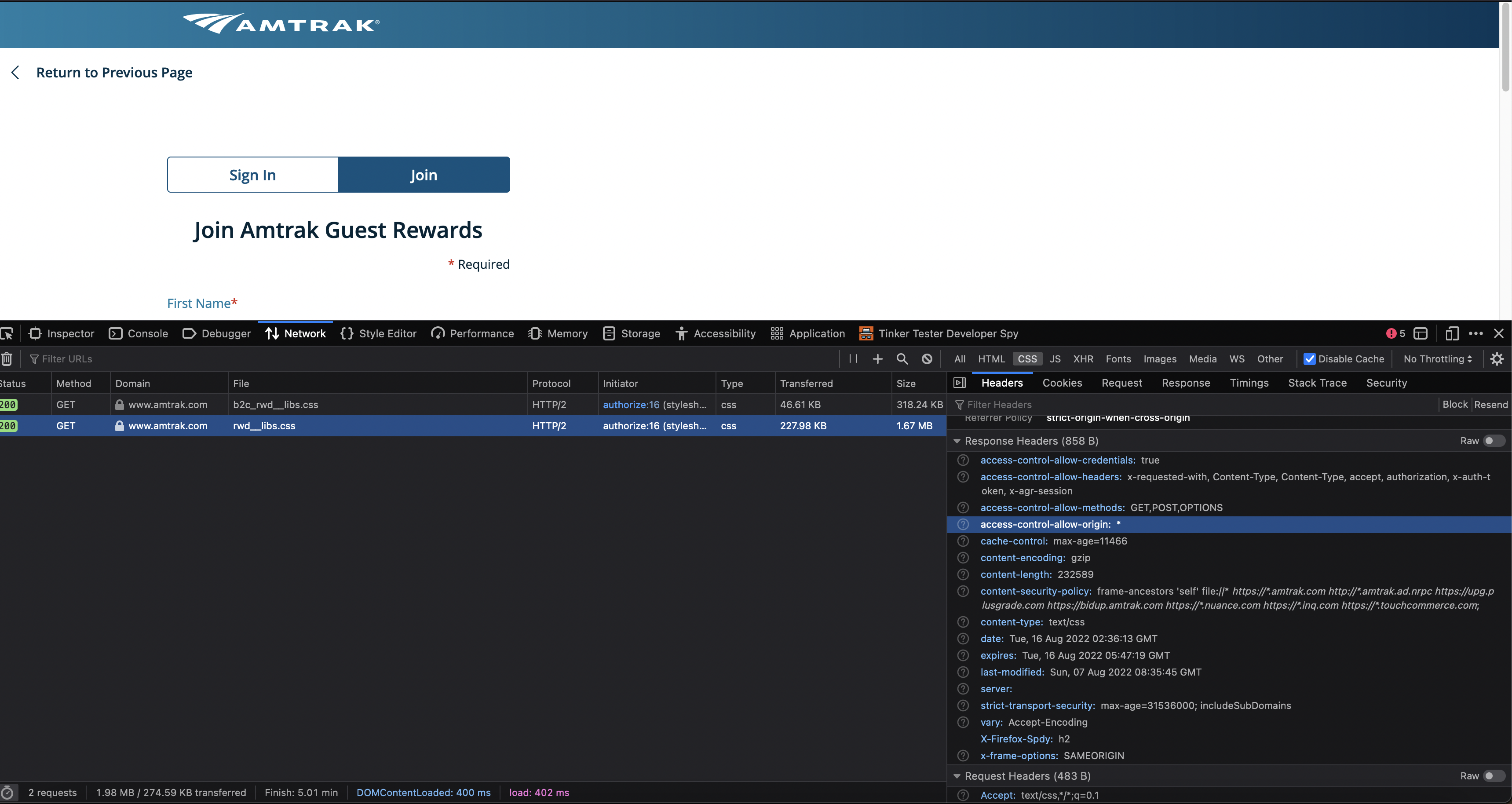Switch to the Inspector tab
Screen dimensions: 1512x804
[62, 334]
